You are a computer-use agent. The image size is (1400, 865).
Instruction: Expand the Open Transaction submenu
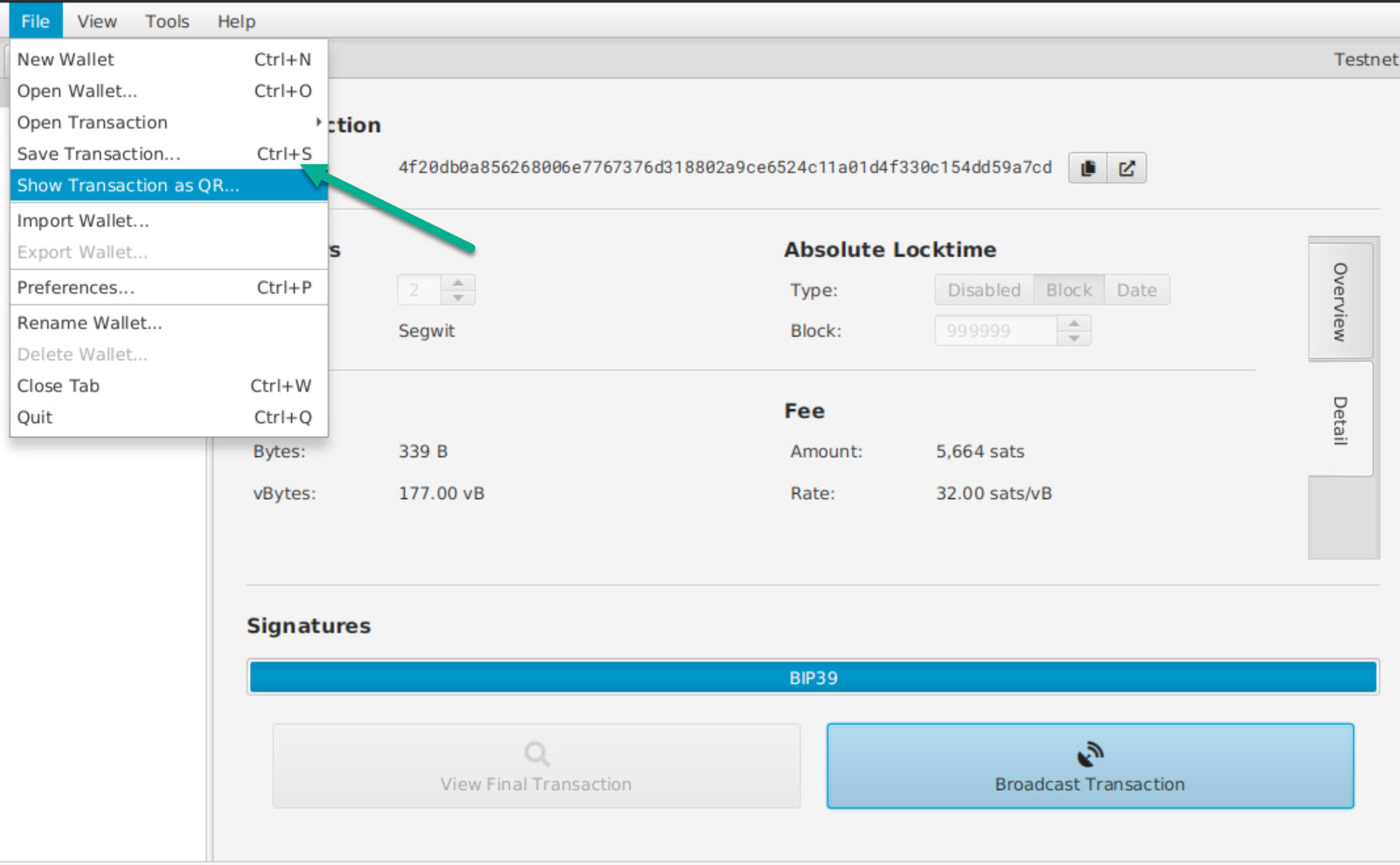tap(166, 122)
